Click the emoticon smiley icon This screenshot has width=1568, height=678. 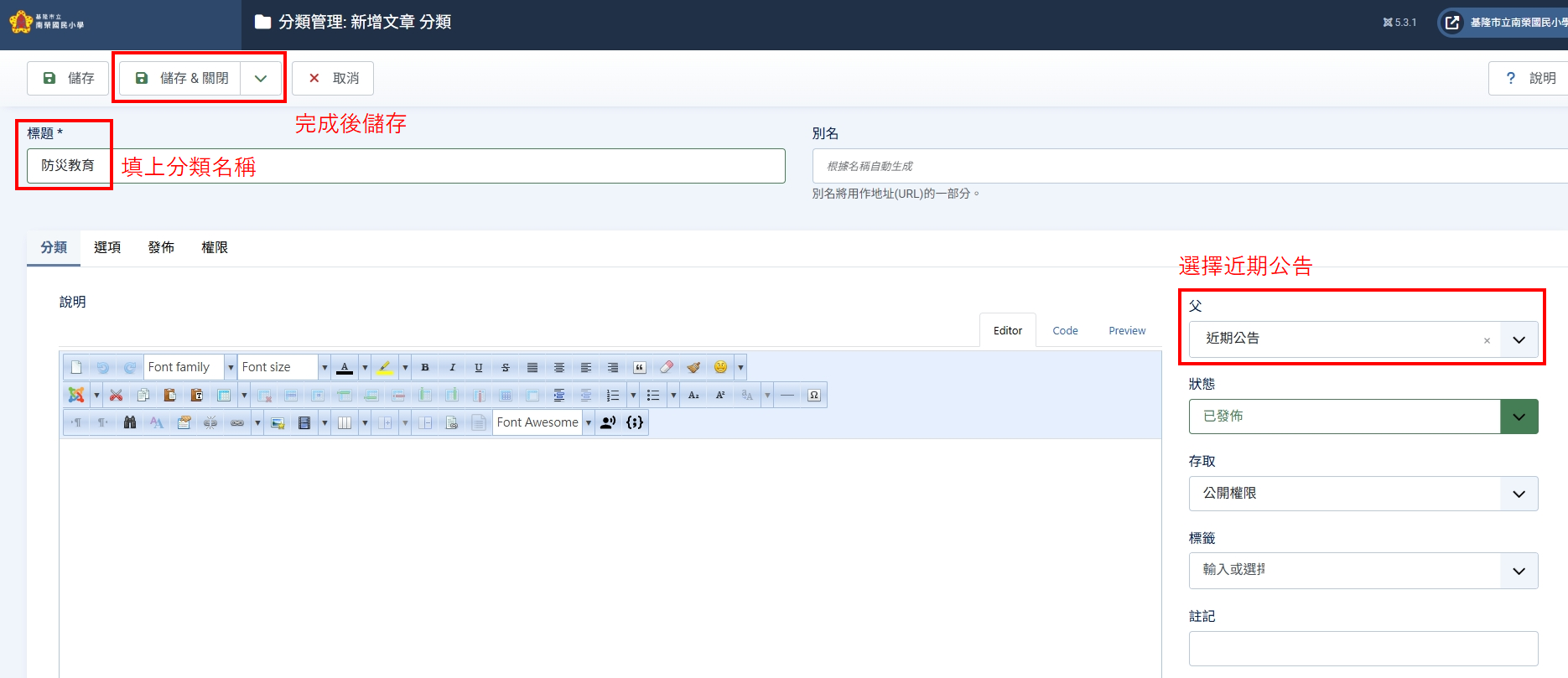coord(720,367)
